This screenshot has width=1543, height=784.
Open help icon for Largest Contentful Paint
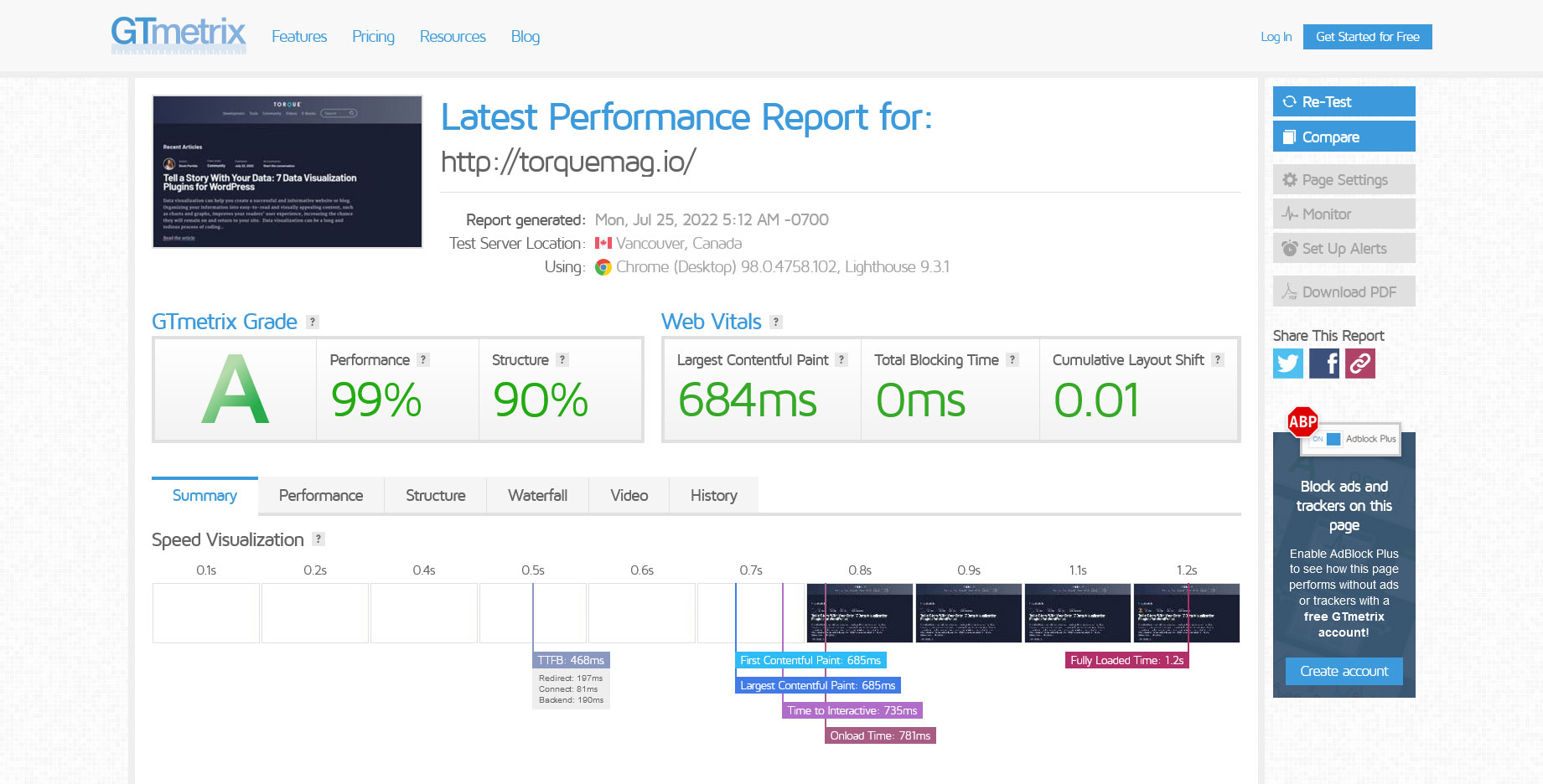click(841, 359)
